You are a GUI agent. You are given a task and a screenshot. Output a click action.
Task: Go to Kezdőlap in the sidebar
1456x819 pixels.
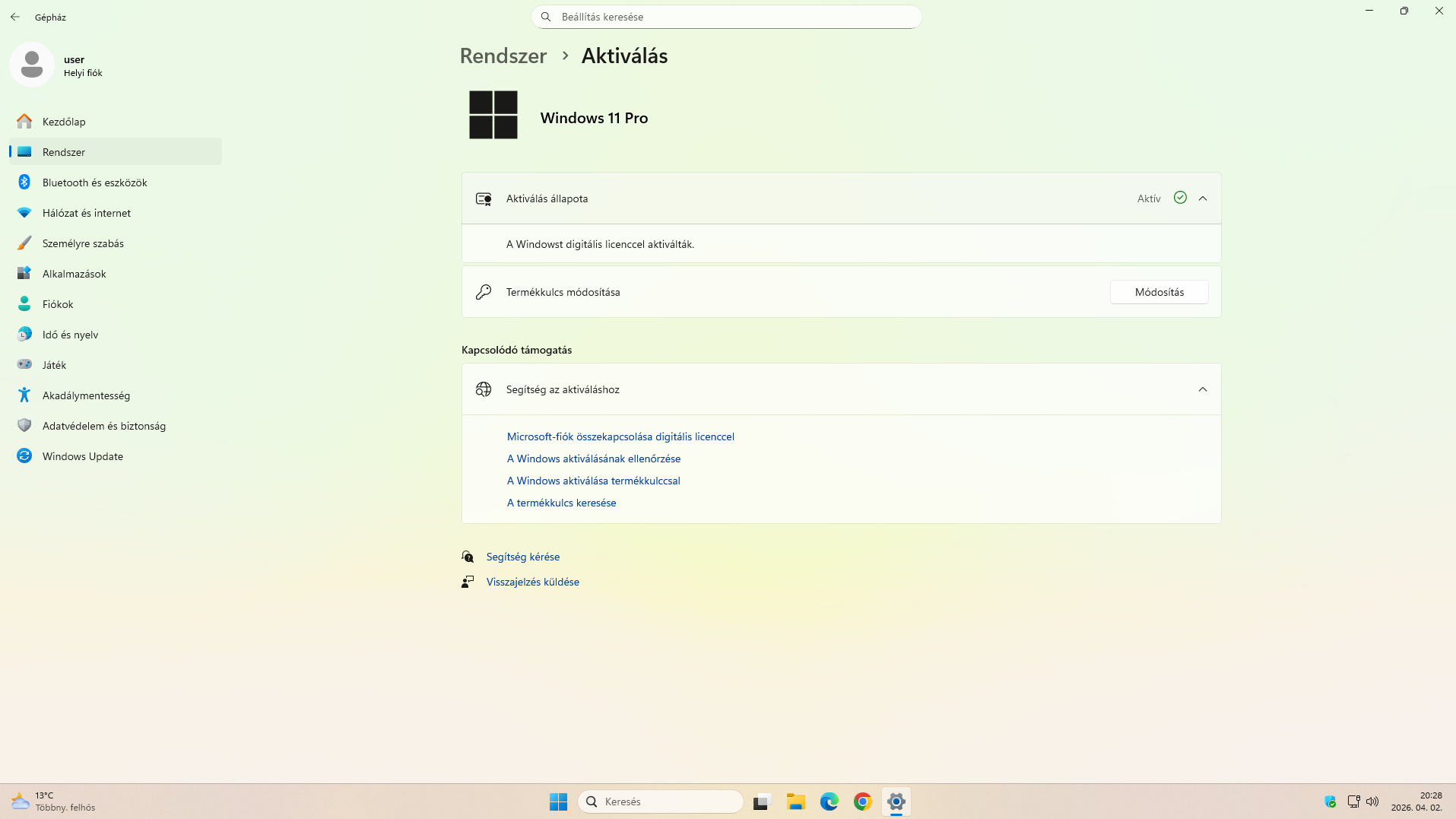point(116,122)
